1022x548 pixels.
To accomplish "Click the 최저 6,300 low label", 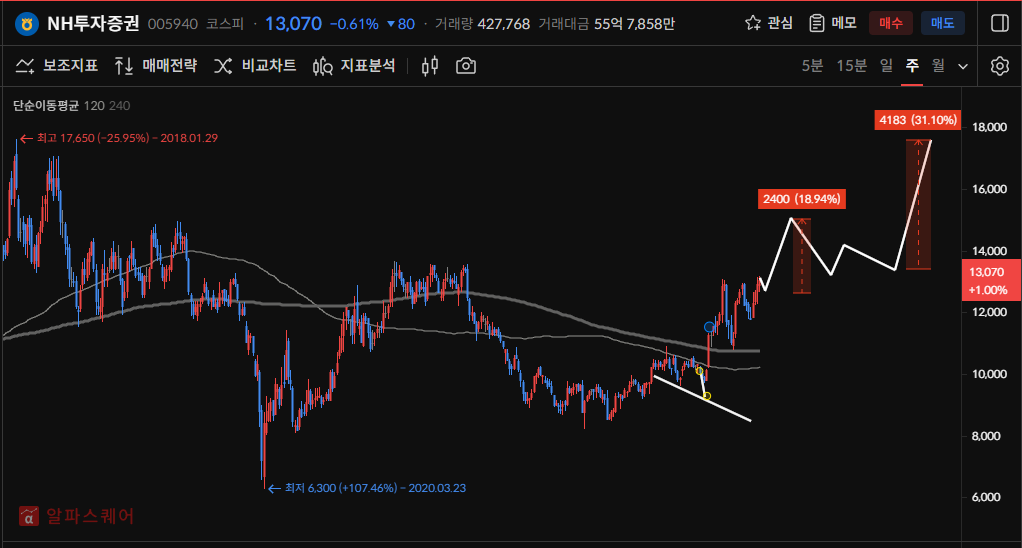I will [368, 488].
